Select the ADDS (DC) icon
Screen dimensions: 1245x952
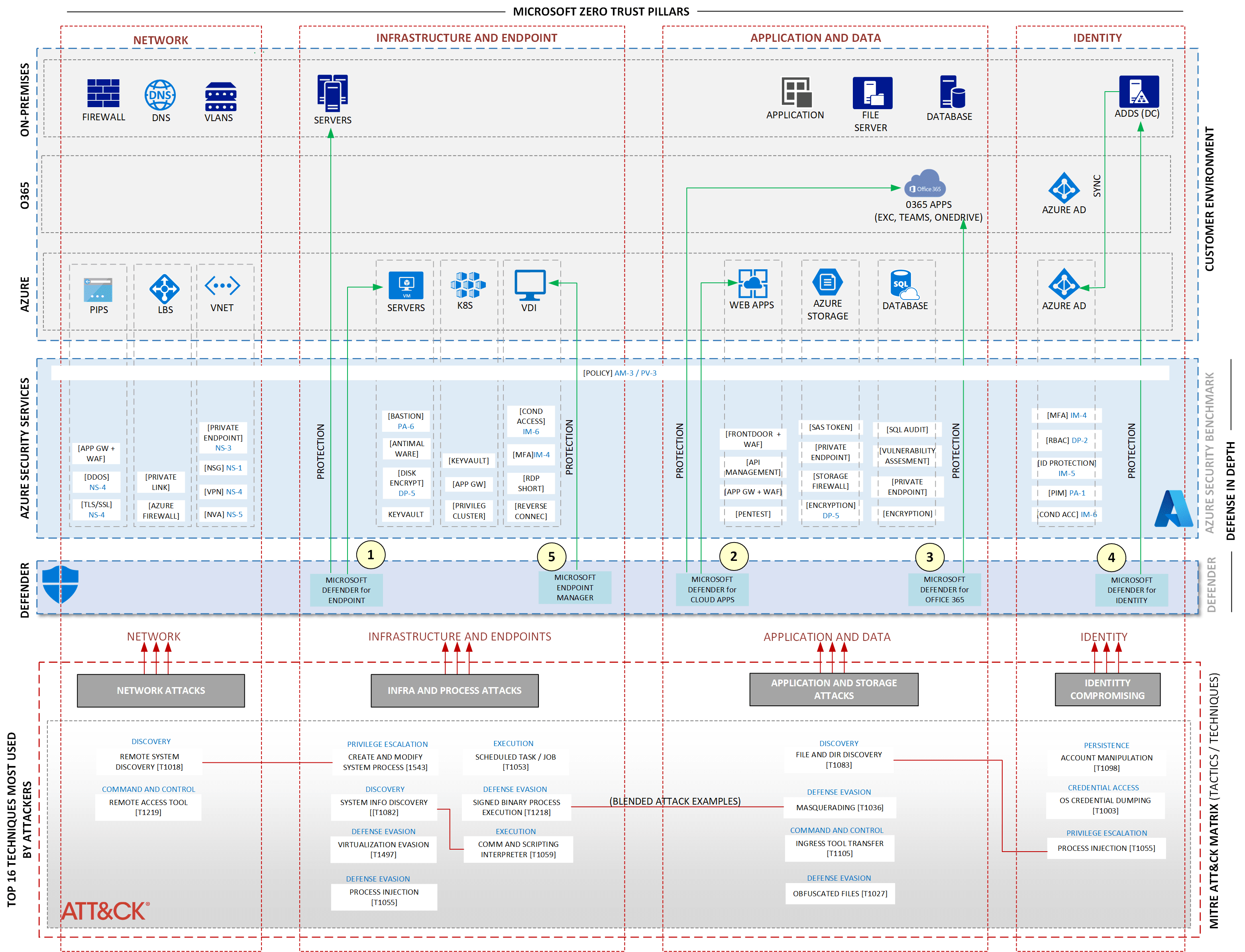coord(1139,91)
